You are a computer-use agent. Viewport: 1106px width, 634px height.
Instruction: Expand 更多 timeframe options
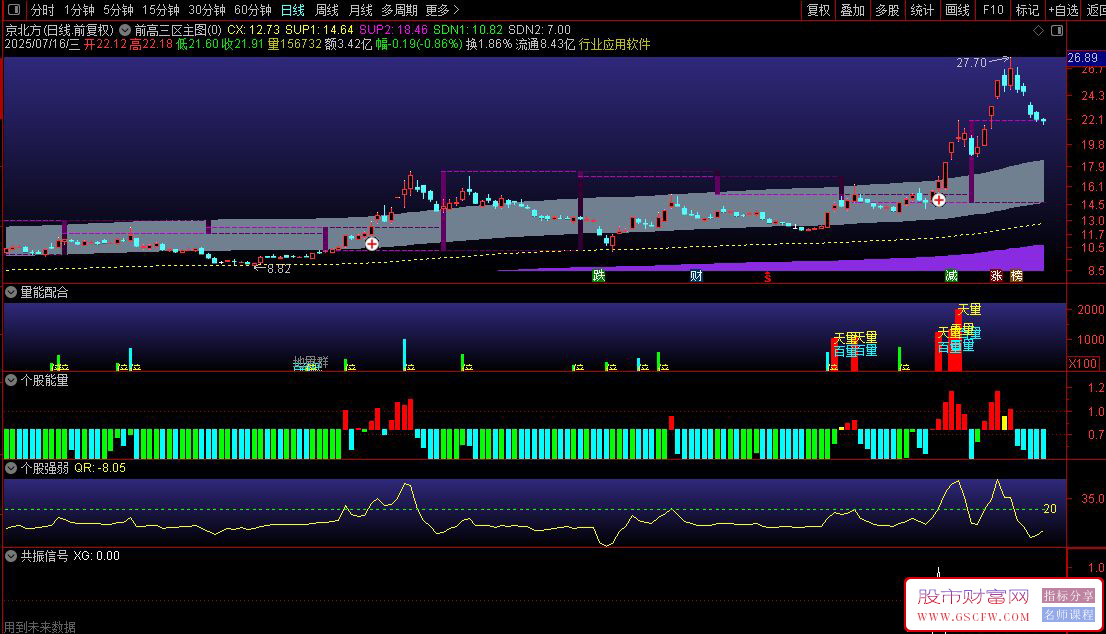442,10
